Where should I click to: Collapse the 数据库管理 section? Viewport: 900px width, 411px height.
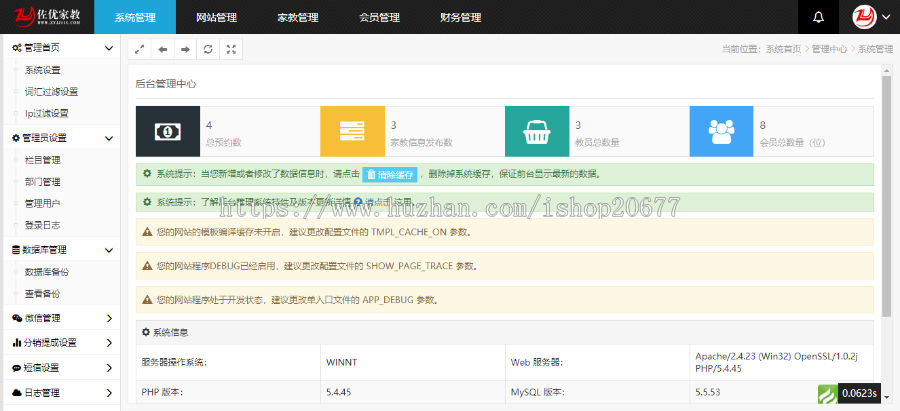60,250
